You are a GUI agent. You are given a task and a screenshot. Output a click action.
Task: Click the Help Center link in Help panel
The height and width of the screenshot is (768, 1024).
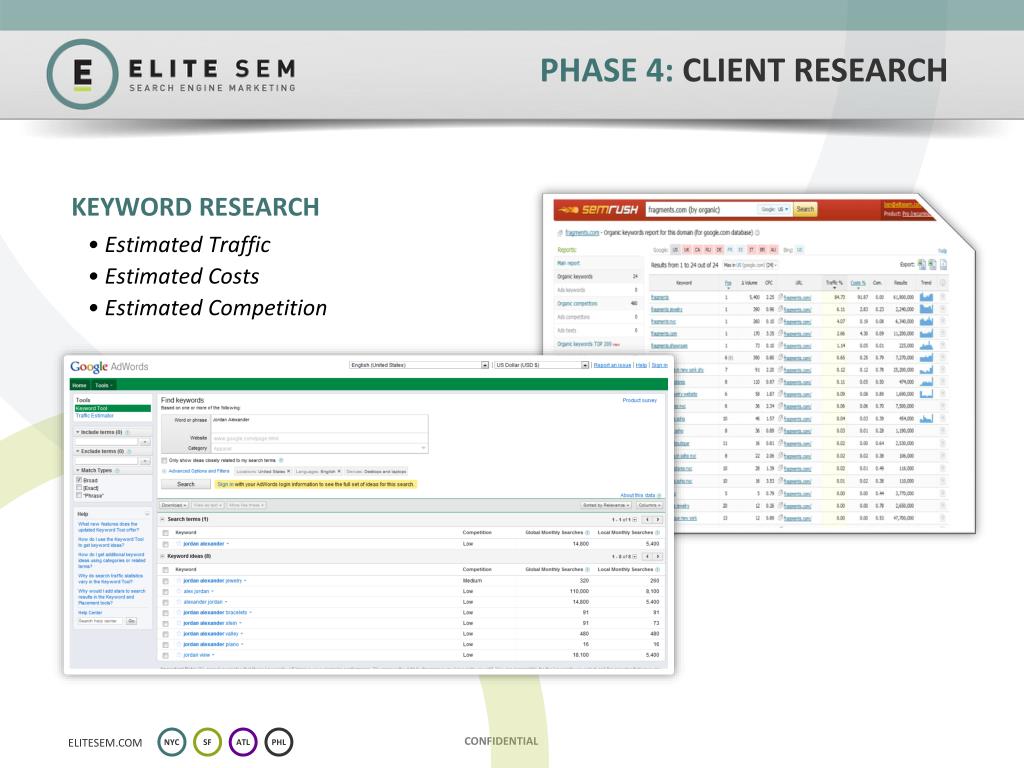(90, 613)
